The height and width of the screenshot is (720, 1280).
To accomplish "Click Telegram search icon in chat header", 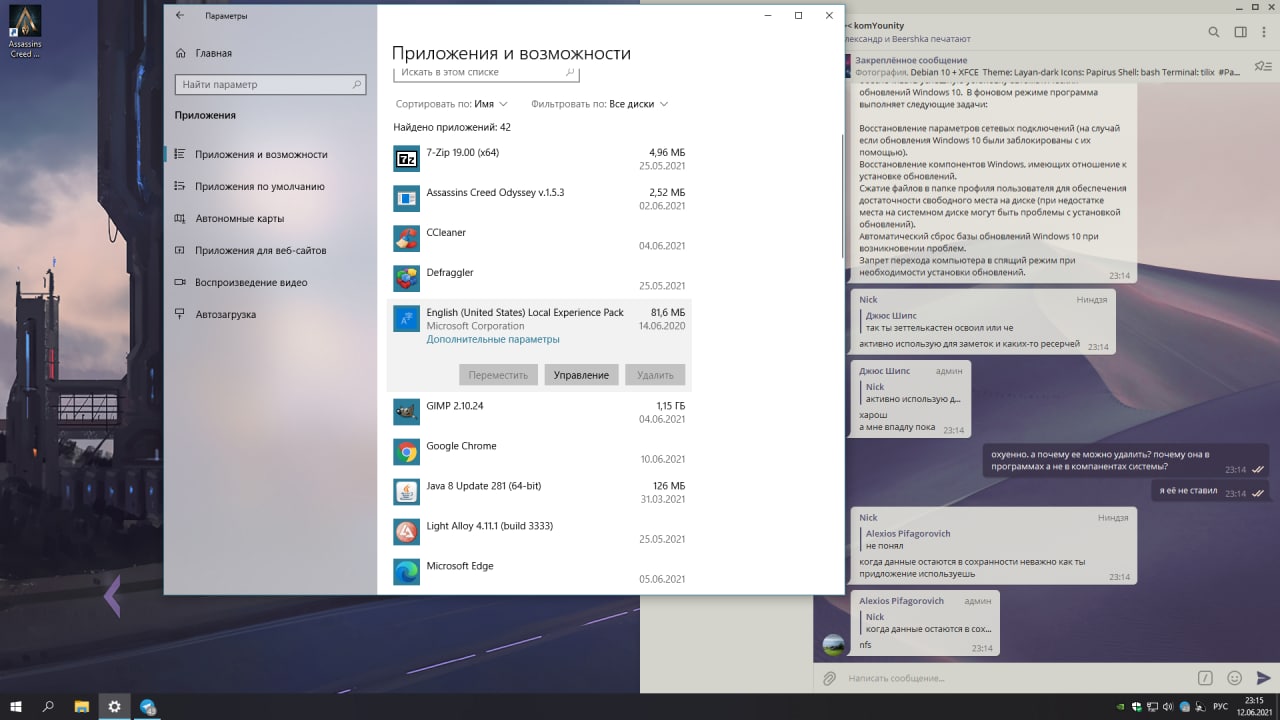I will coord(1214,32).
